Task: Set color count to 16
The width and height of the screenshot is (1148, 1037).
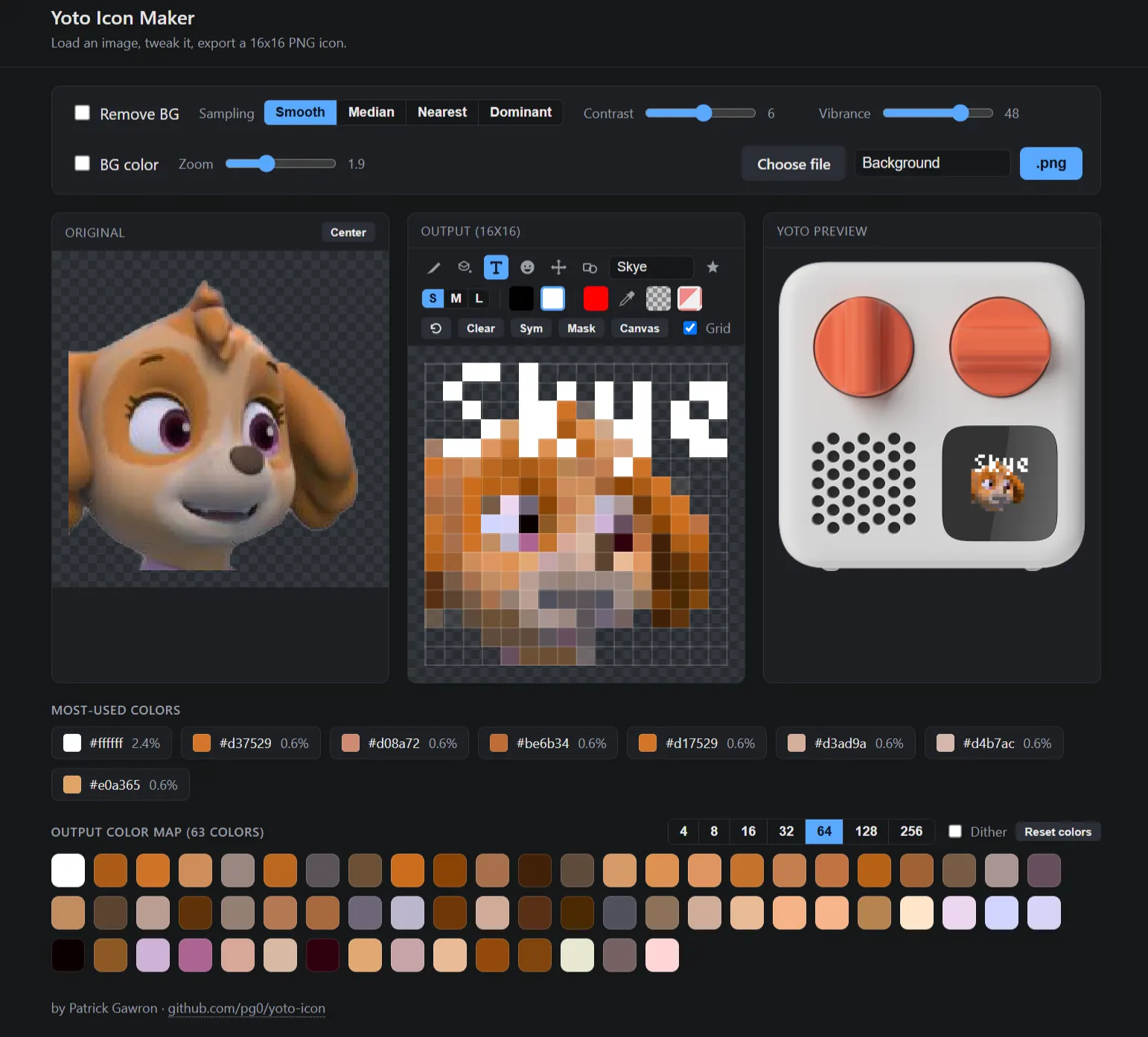Action: pos(748,832)
